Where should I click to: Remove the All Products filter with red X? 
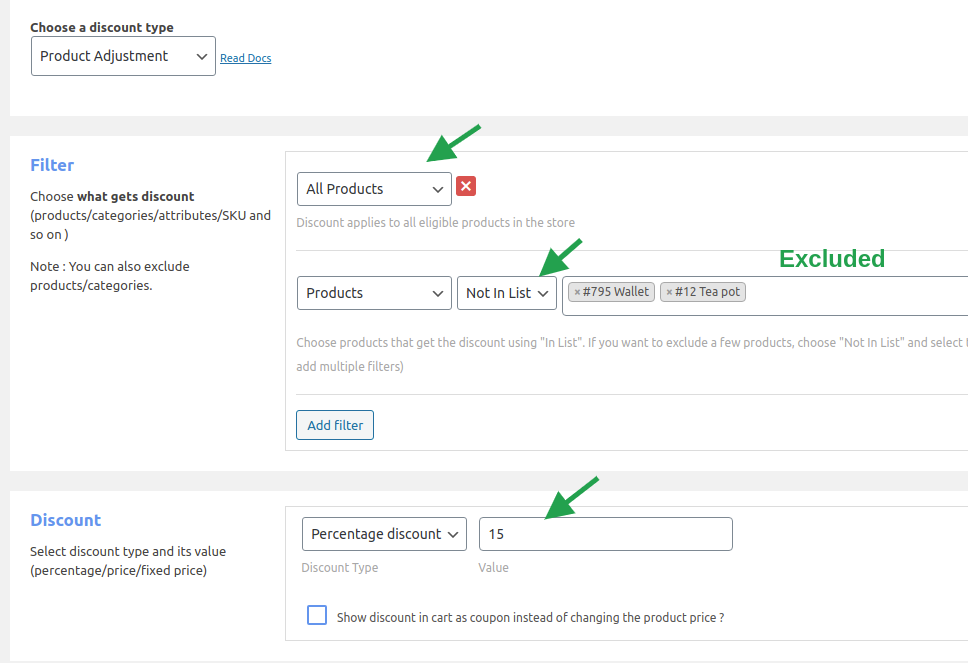pos(466,187)
